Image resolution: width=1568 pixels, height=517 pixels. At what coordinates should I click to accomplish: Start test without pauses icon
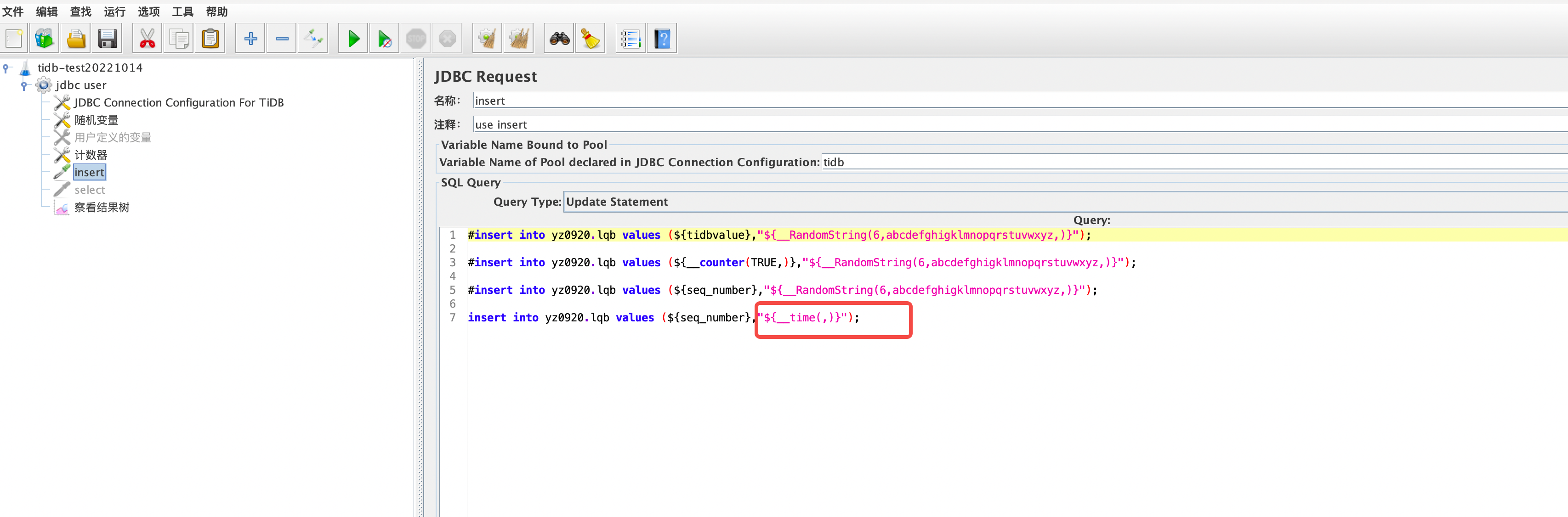[384, 39]
